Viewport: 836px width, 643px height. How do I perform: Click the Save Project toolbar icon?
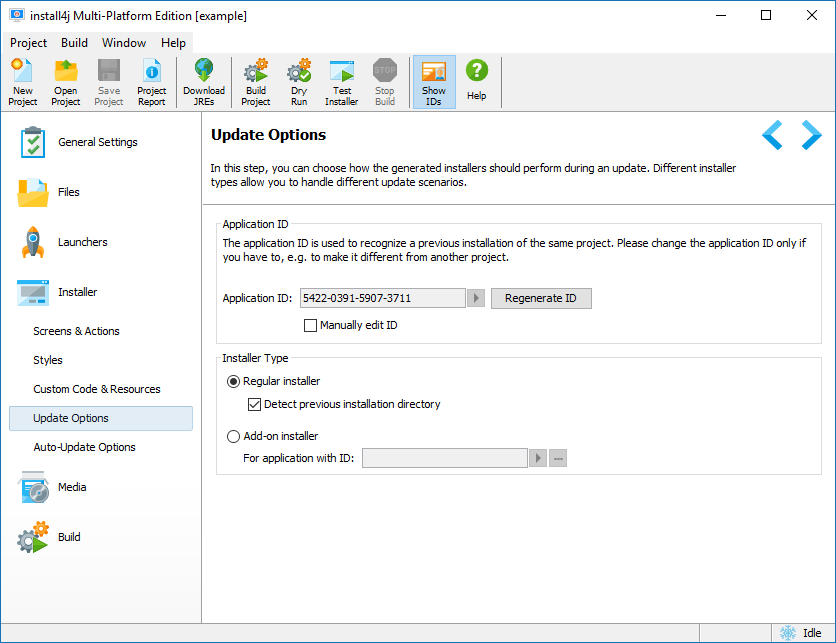coord(109,82)
